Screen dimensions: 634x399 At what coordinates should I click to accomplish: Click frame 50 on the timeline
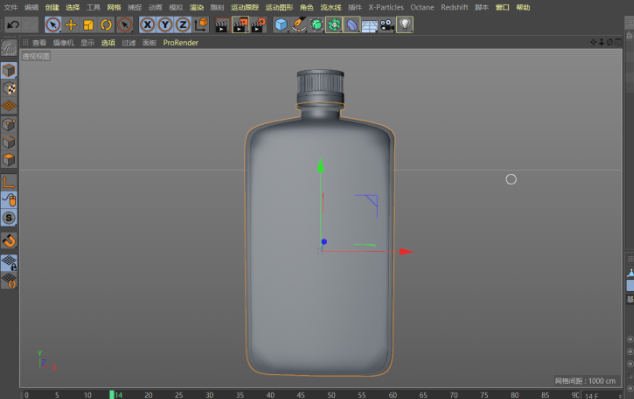pos(332,395)
